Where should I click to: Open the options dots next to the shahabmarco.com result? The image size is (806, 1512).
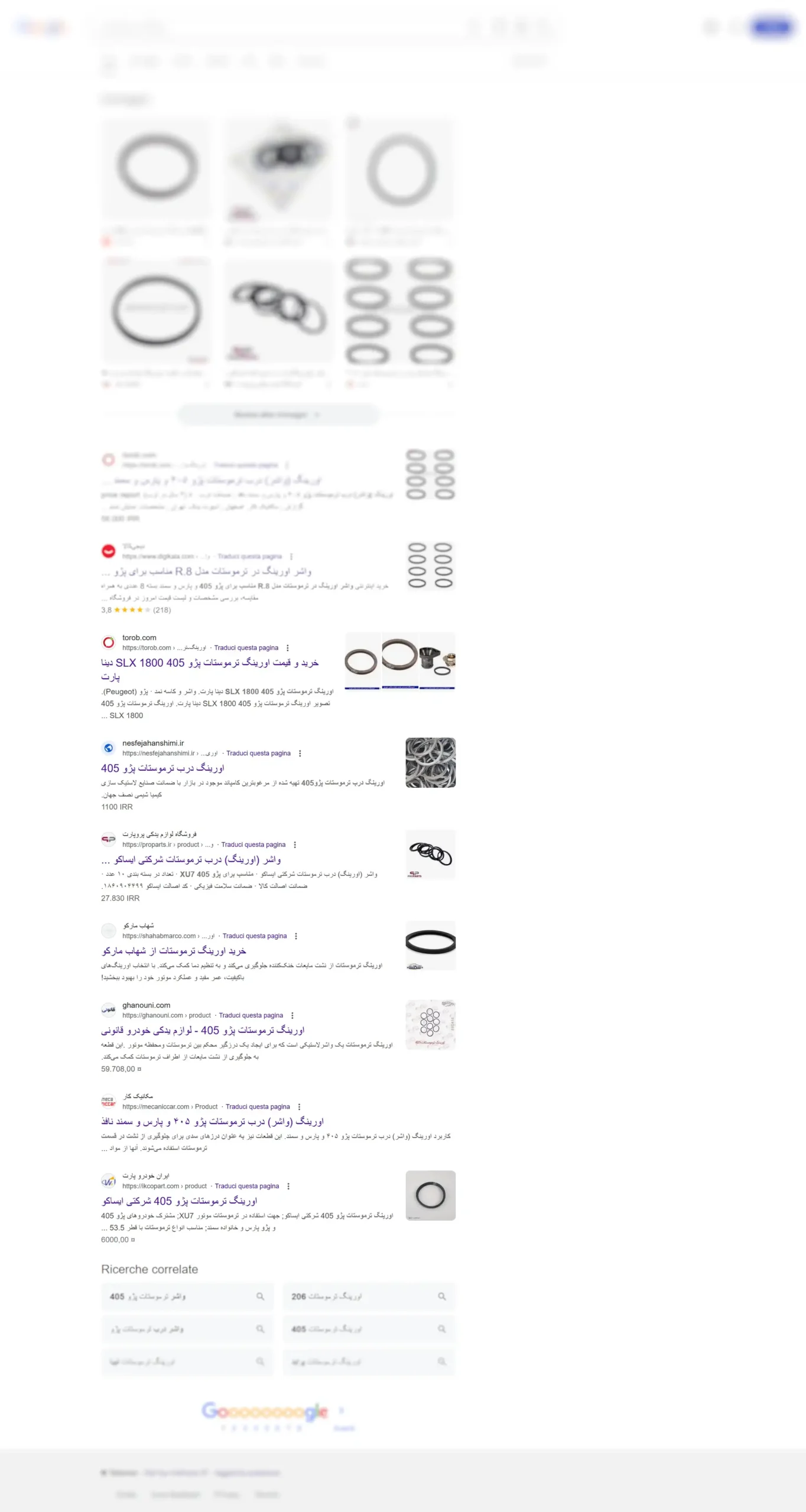[296, 936]
